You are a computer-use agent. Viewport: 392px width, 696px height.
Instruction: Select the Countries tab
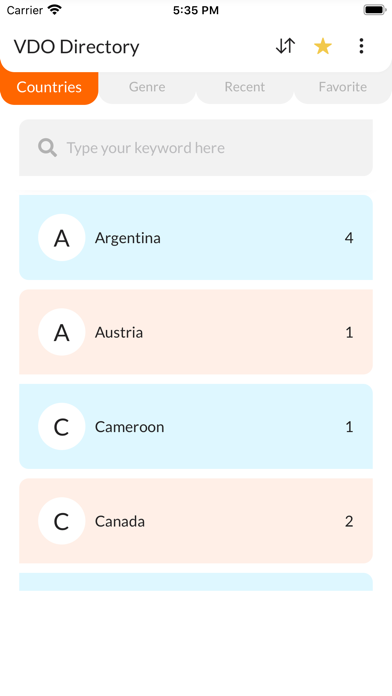[x=49, y=87]
